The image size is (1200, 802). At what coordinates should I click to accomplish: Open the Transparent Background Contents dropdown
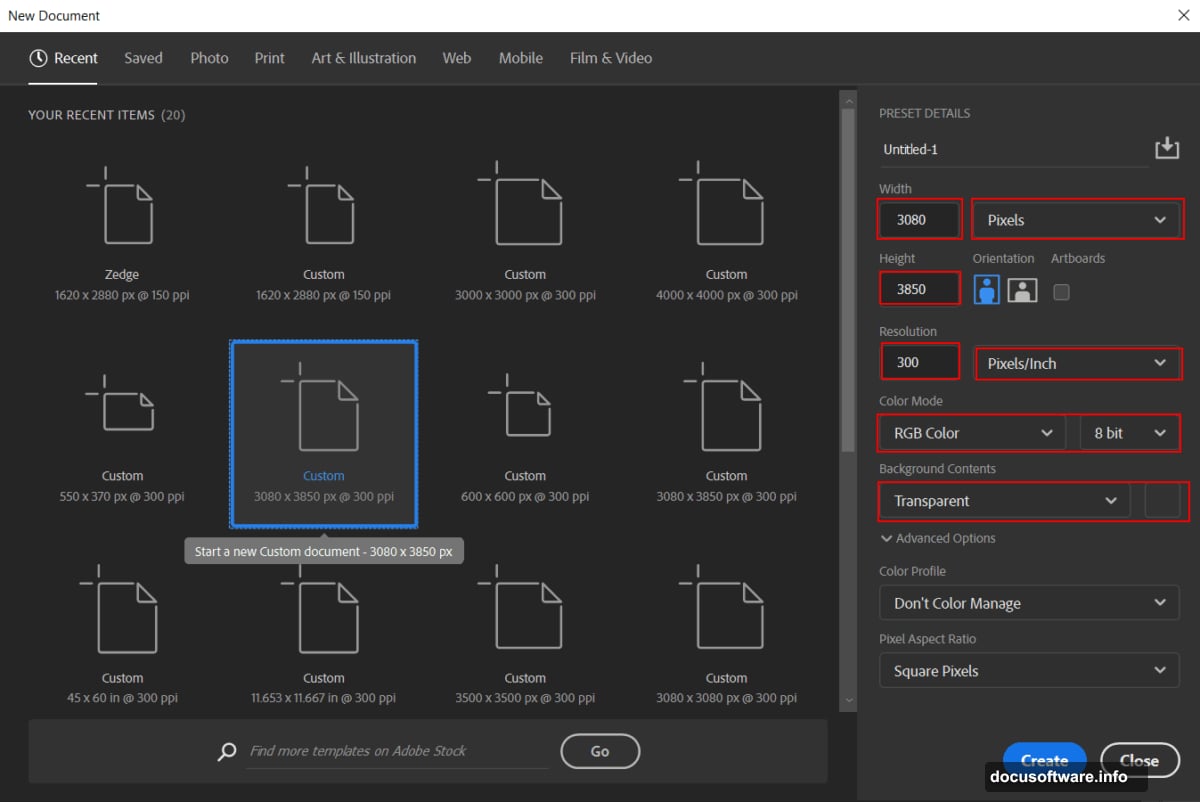[x=1003, y=500]
